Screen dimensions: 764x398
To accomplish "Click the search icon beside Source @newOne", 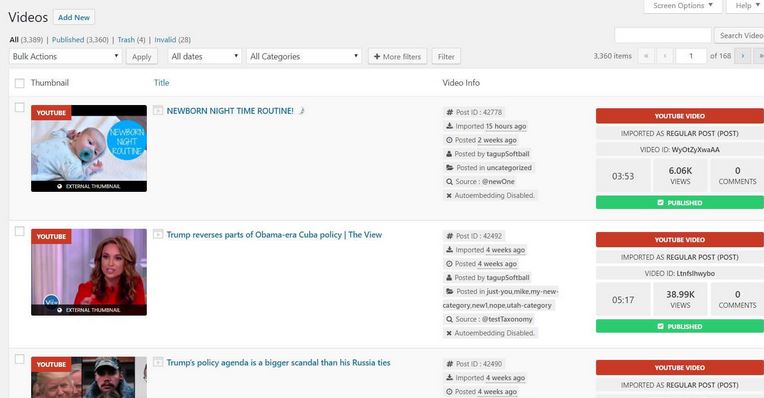I will (x=449, y=182).
